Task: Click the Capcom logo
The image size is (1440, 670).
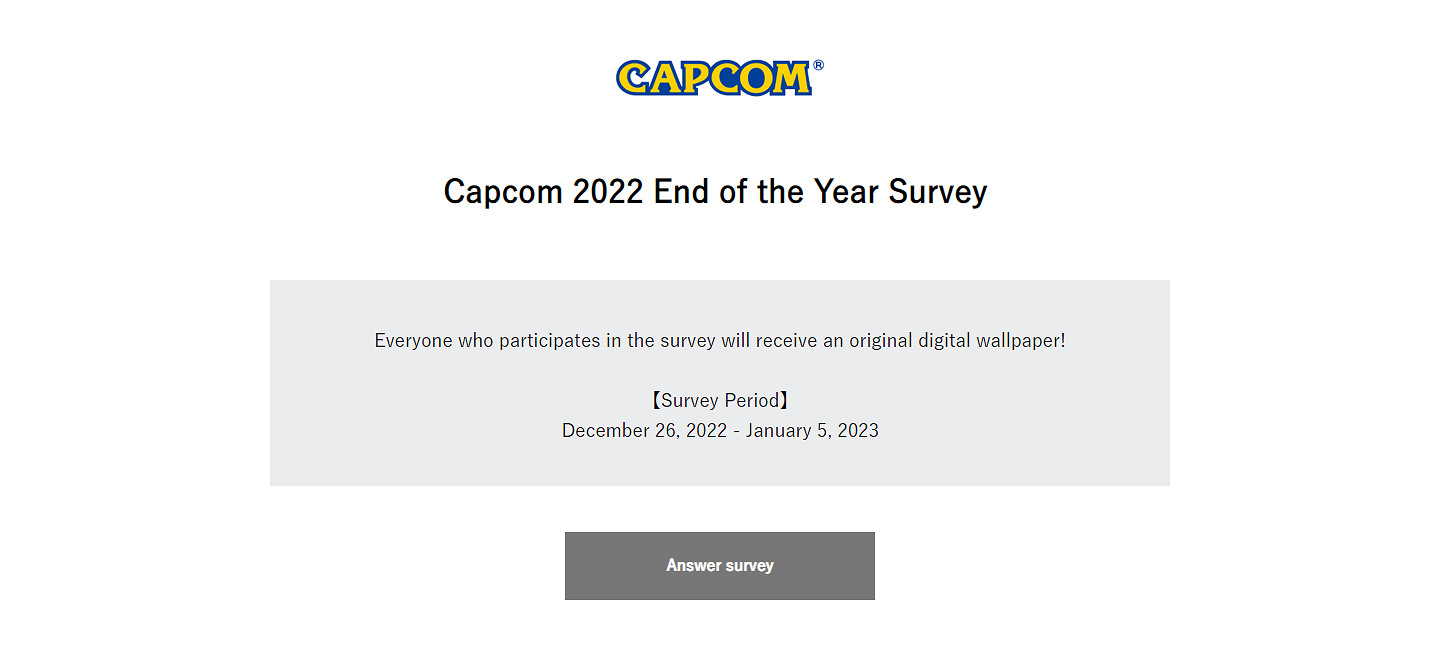Action: coord(713,78)
